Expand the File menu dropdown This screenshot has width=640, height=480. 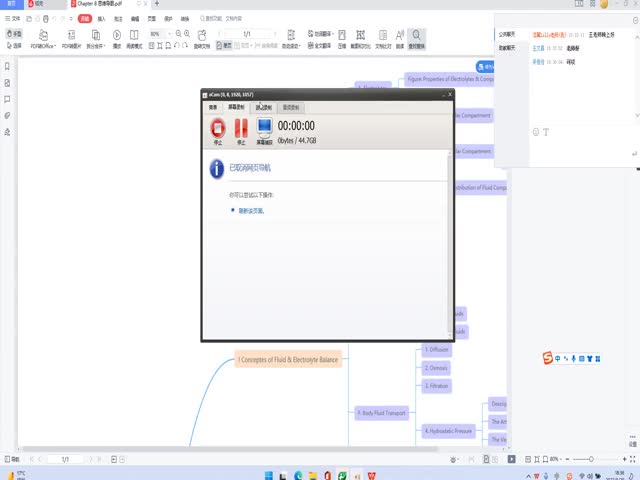(x=15, y=19)
